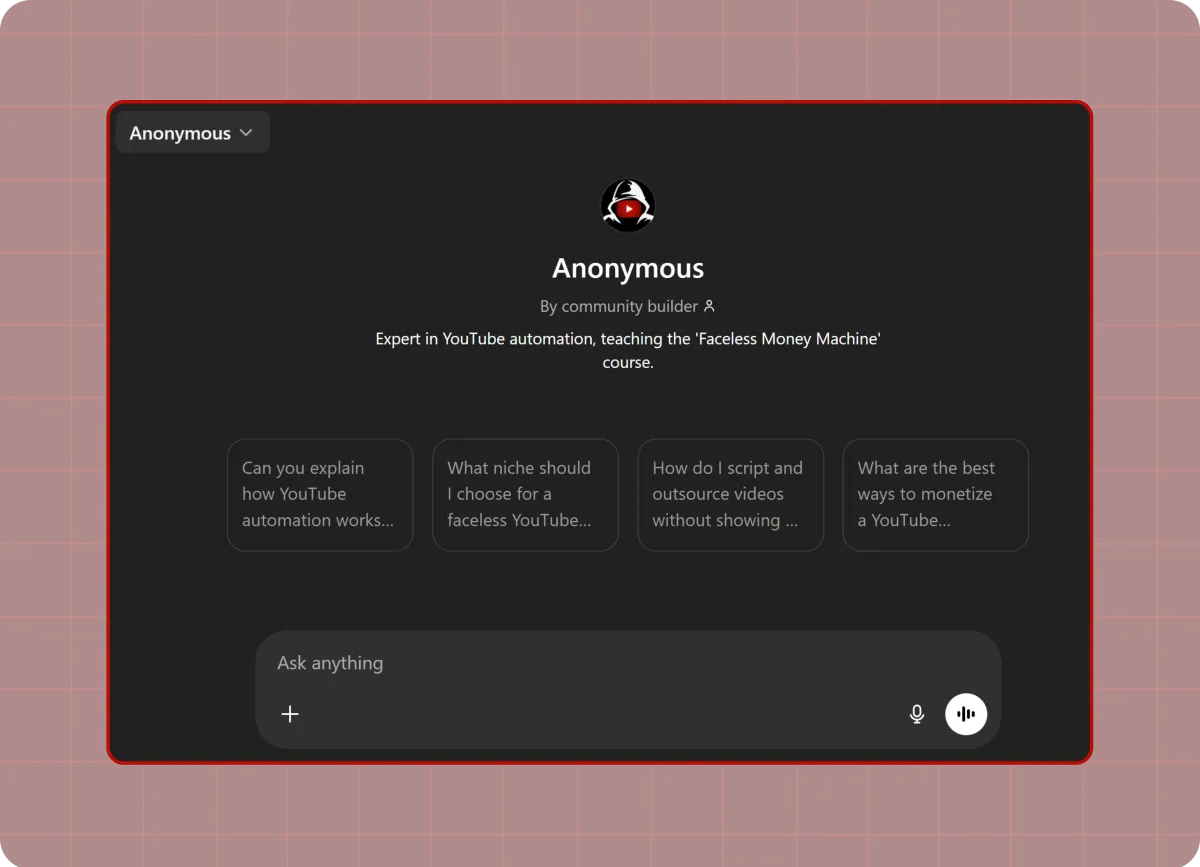Select 'What niche should I choose' prompt
This screenshot has height=867, width=1200.
pyautogui.click(x=525, y=495)
